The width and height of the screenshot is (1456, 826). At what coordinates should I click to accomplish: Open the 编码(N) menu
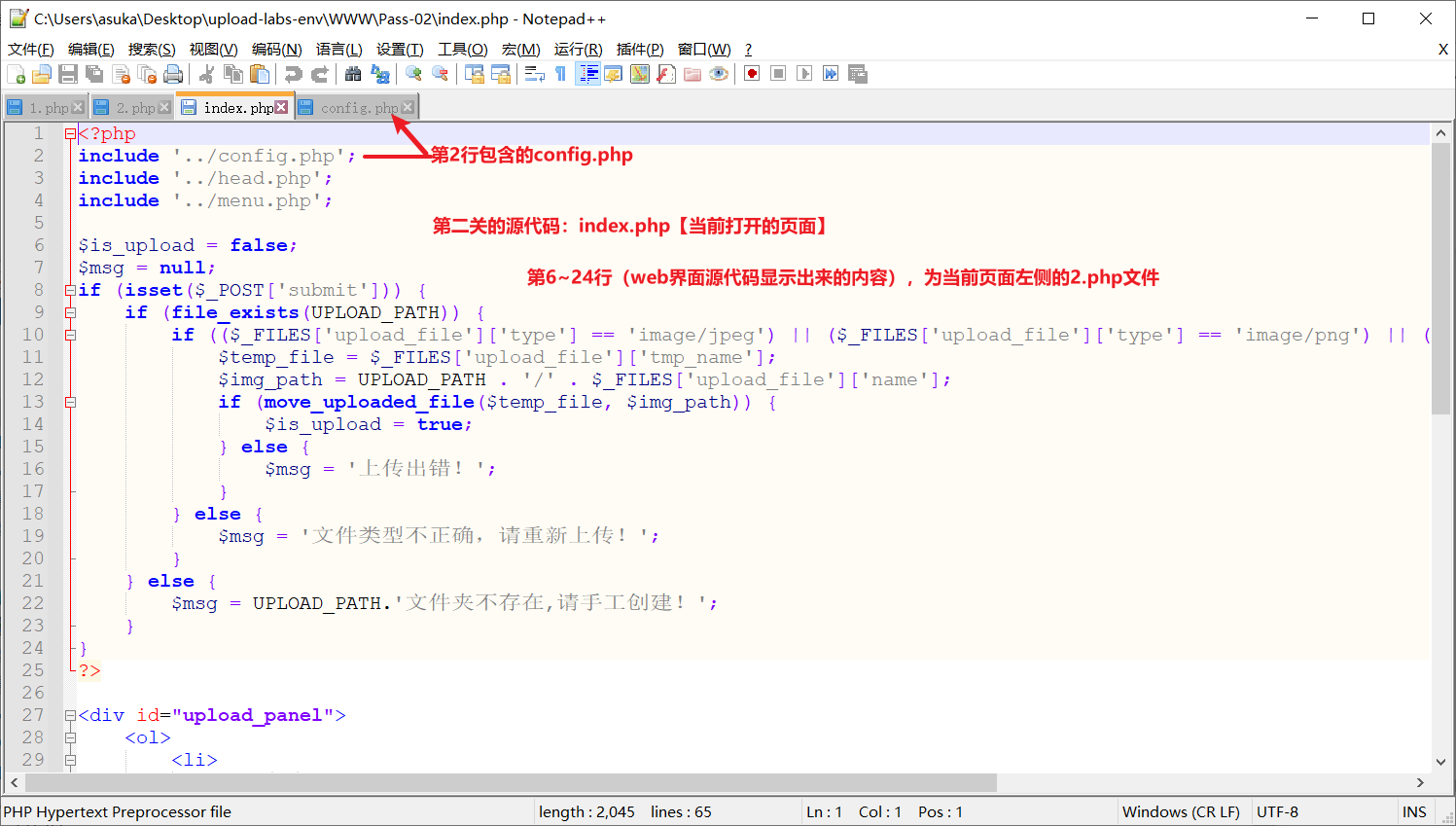point(276,49)
